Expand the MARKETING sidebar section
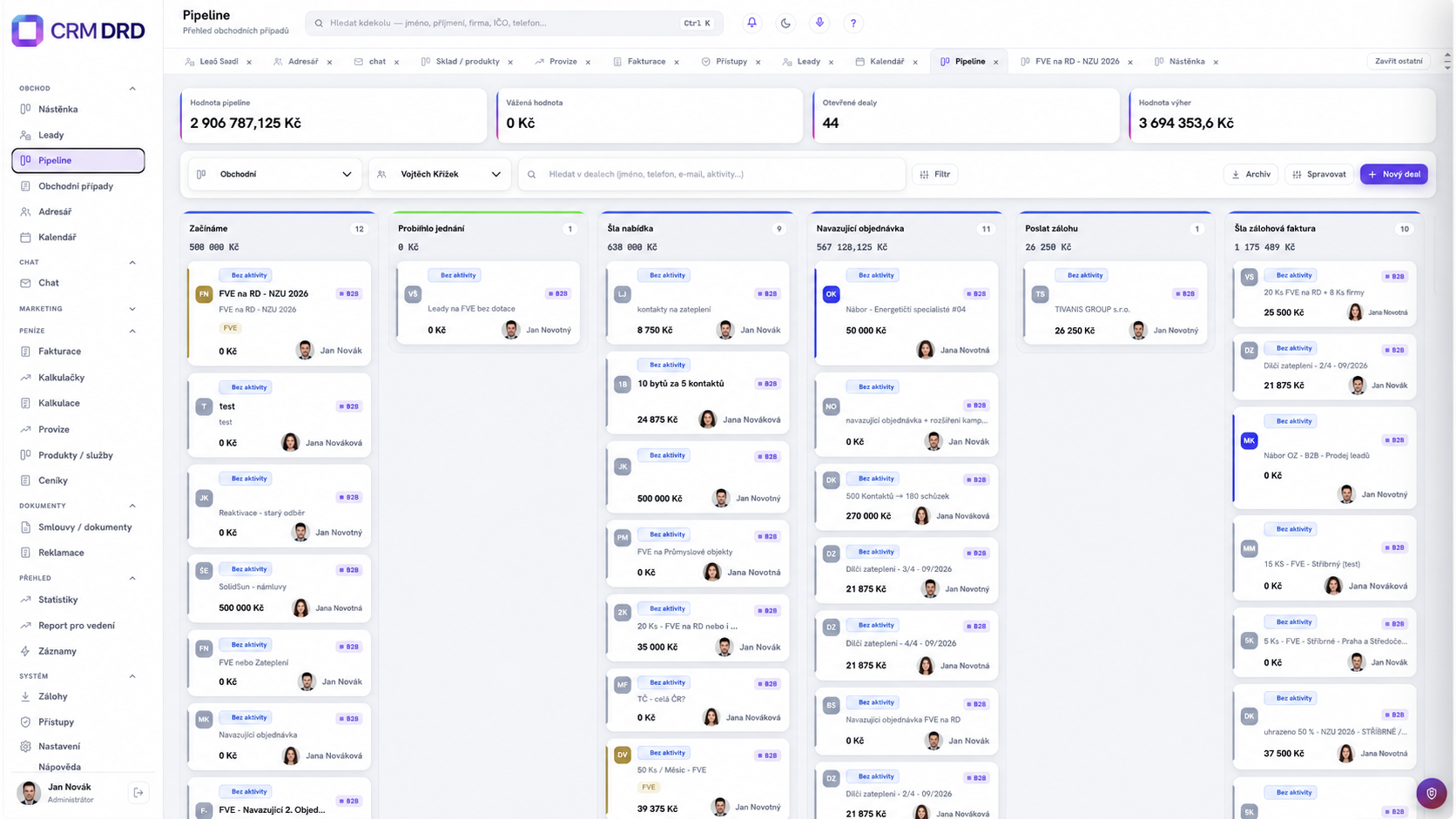 pos(132,309)
